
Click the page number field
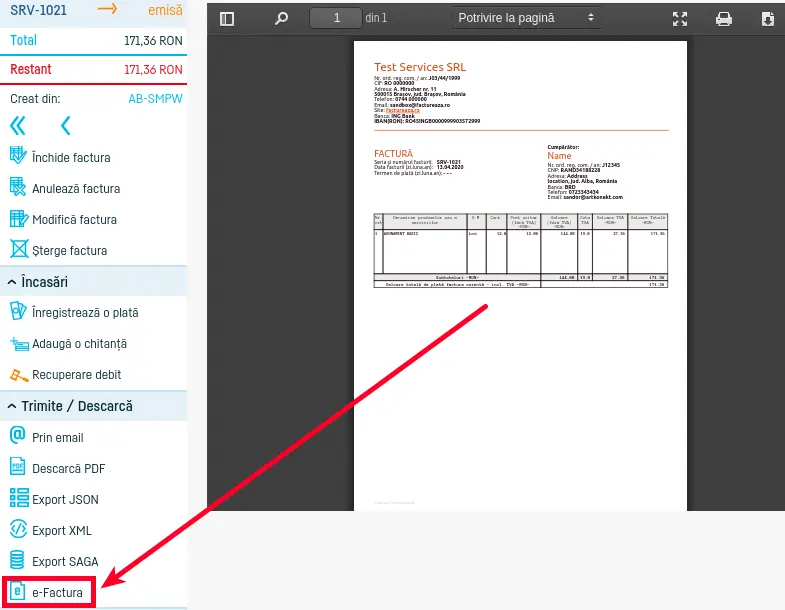point(336,18)
